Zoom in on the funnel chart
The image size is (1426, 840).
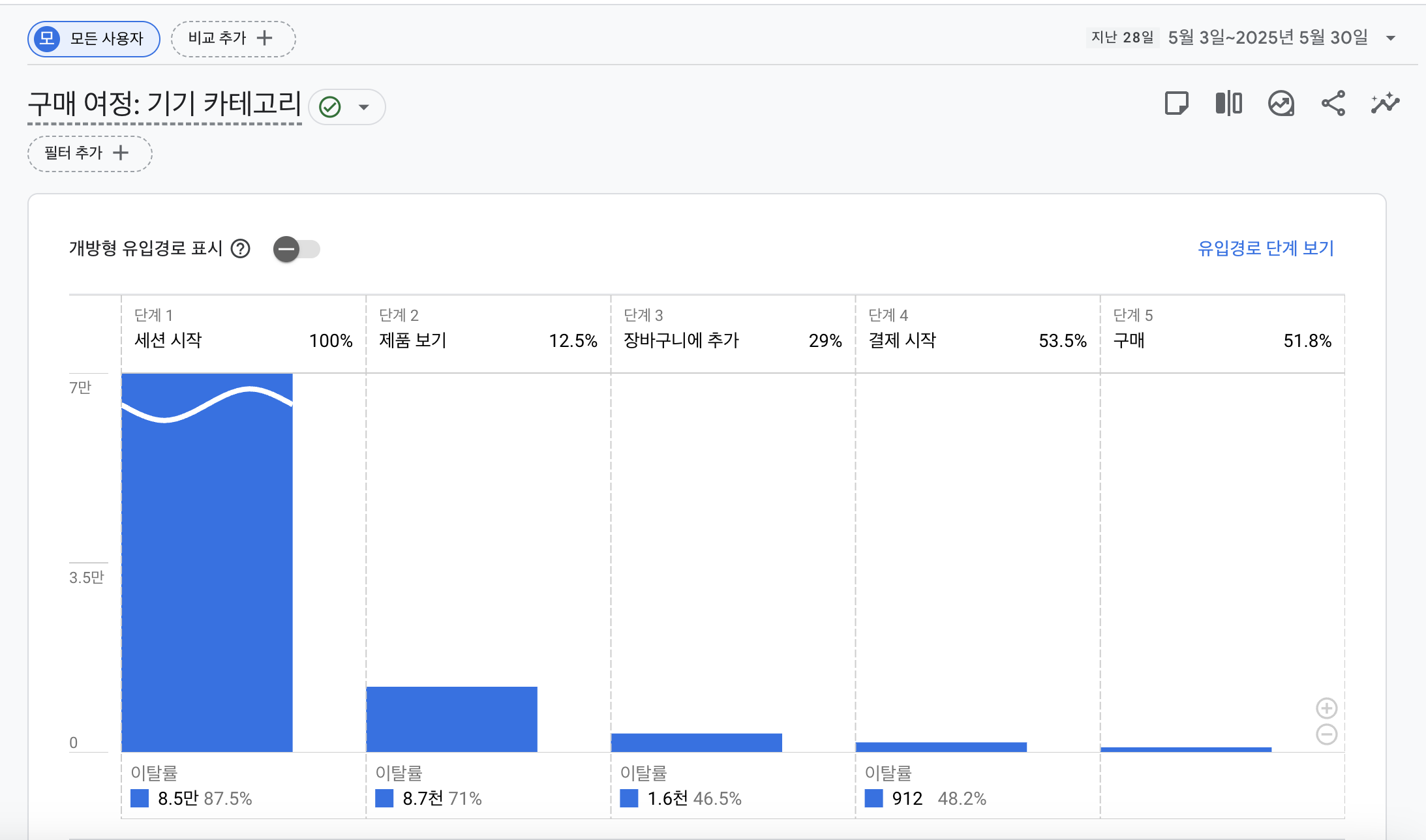(1326, 708)
